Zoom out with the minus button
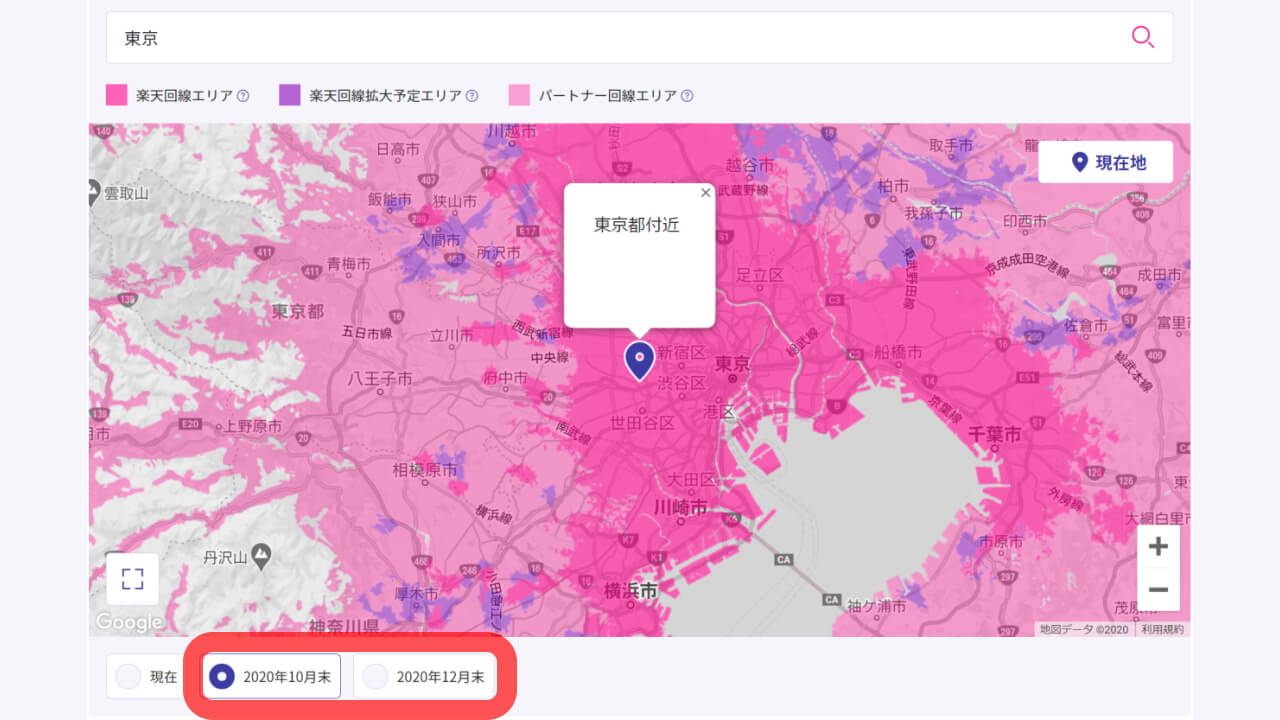 [1158, 589]
